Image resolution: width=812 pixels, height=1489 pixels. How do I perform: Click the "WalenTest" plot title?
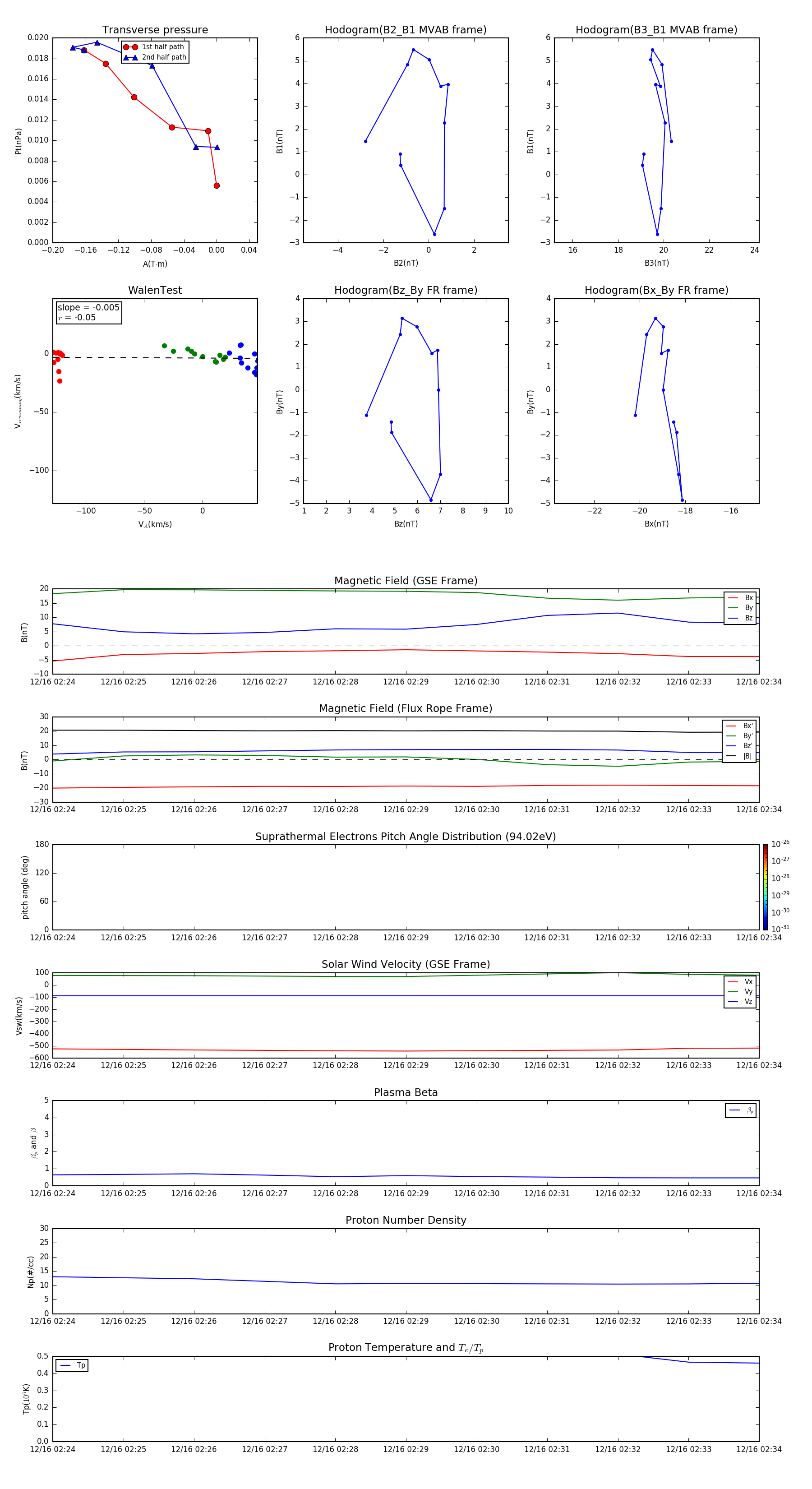click(x=155, y=290)
